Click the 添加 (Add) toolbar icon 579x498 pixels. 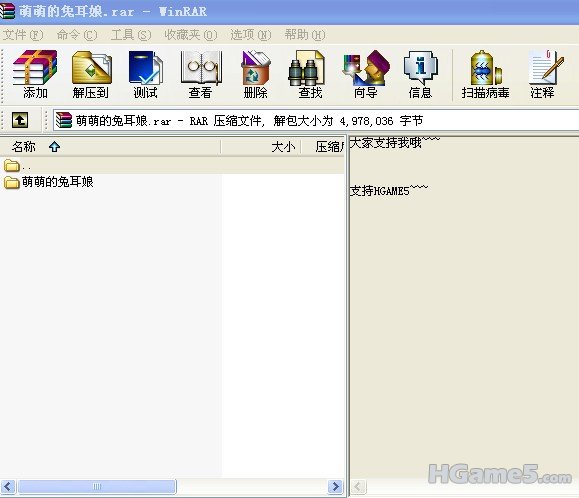tap(35, 75)
